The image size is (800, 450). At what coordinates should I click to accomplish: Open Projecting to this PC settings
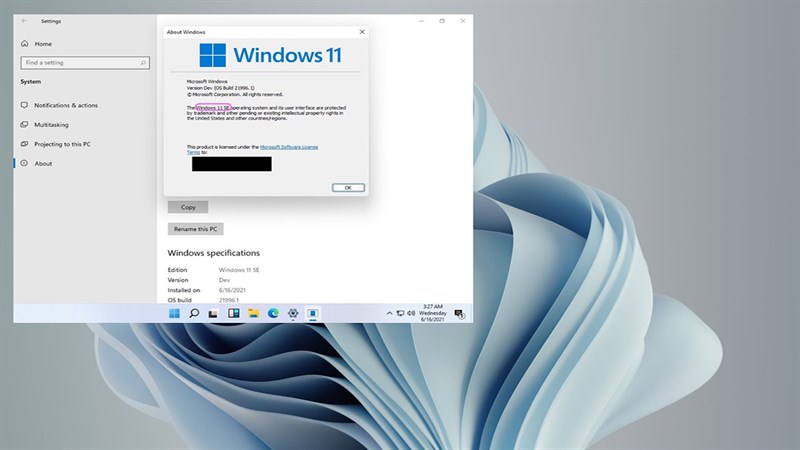point(62,144)
